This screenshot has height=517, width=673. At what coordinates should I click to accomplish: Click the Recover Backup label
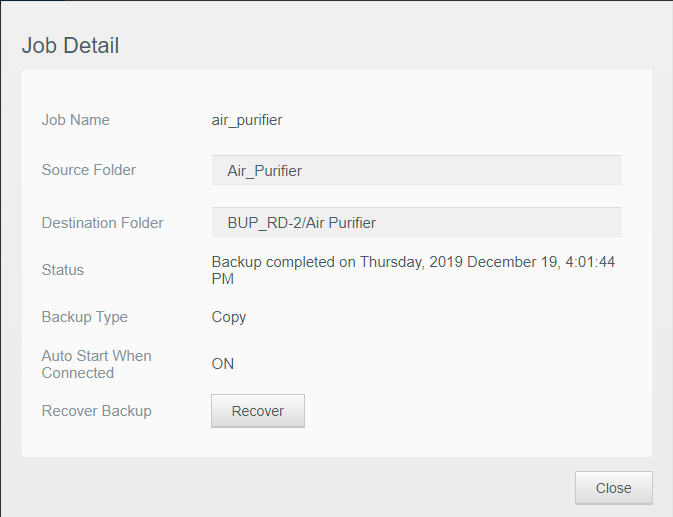[x=97, y=411]
